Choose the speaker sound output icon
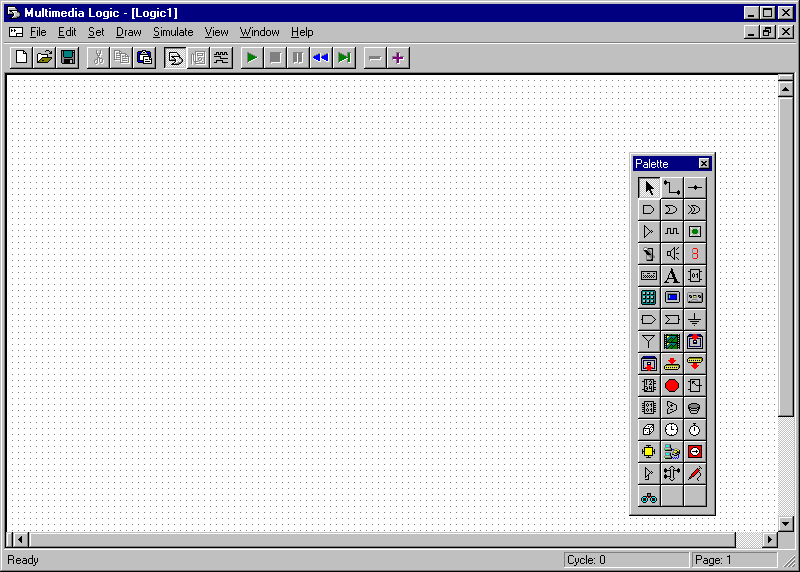This screenshot has height=572, width=800. [x=672, y=253]
